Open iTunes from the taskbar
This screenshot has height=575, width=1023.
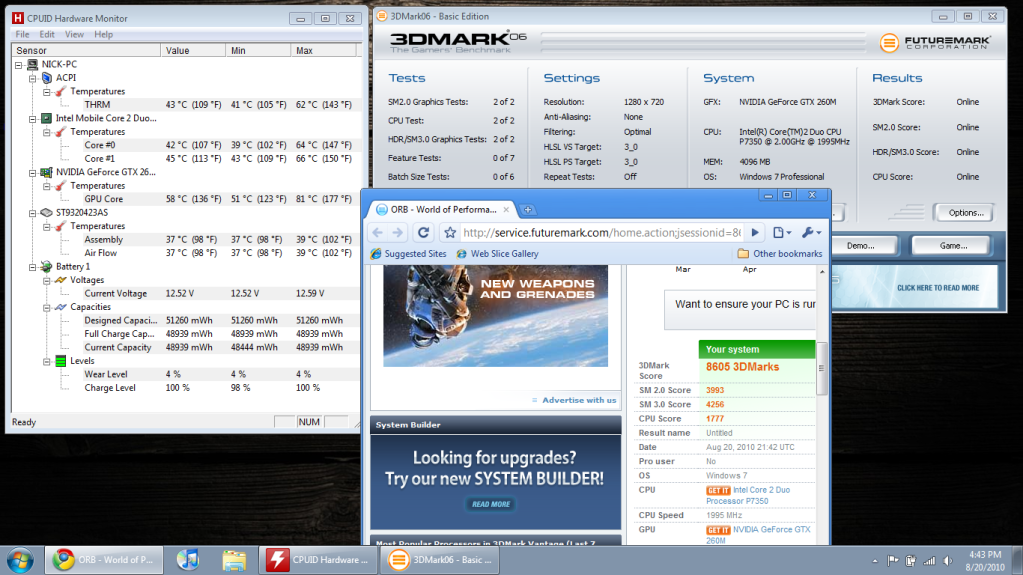click(x=189, y=560)
